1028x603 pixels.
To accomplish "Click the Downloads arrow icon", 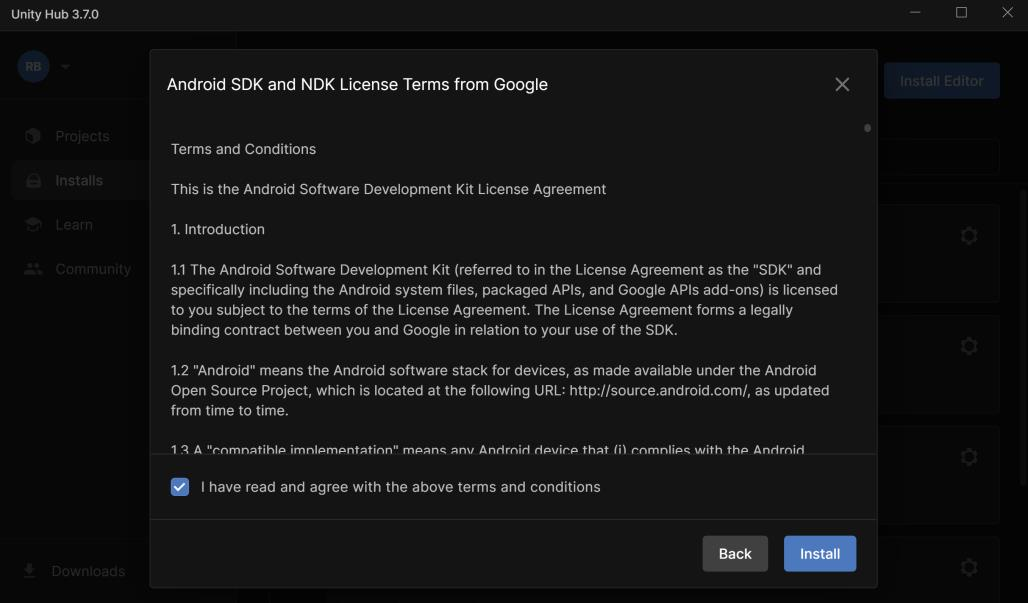I will click(30, 571).
